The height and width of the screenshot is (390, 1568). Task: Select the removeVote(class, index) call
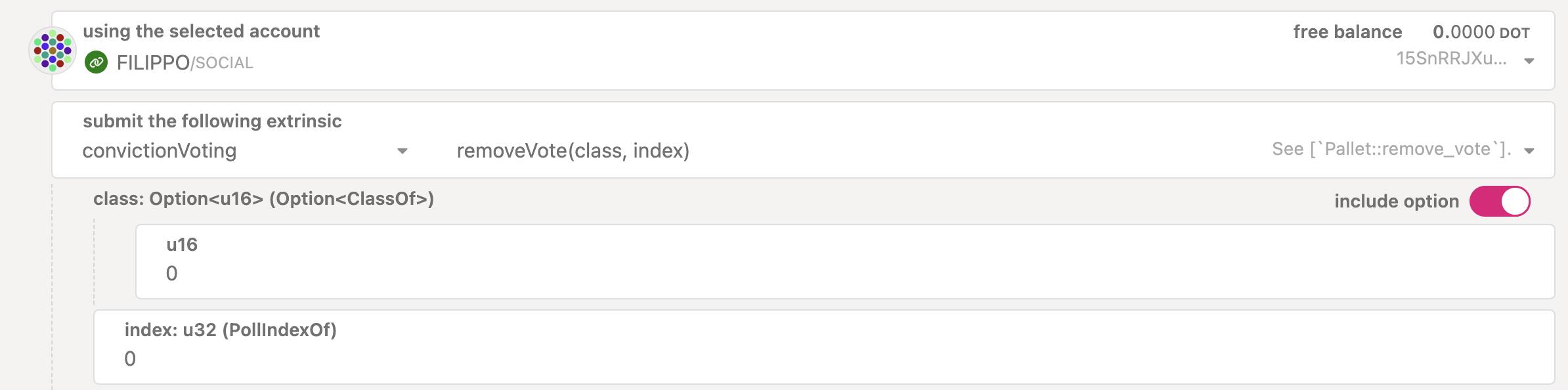[573, 151]
